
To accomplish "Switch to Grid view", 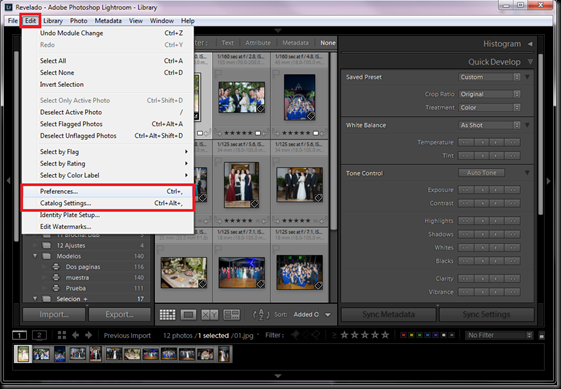I will point(167,315).
